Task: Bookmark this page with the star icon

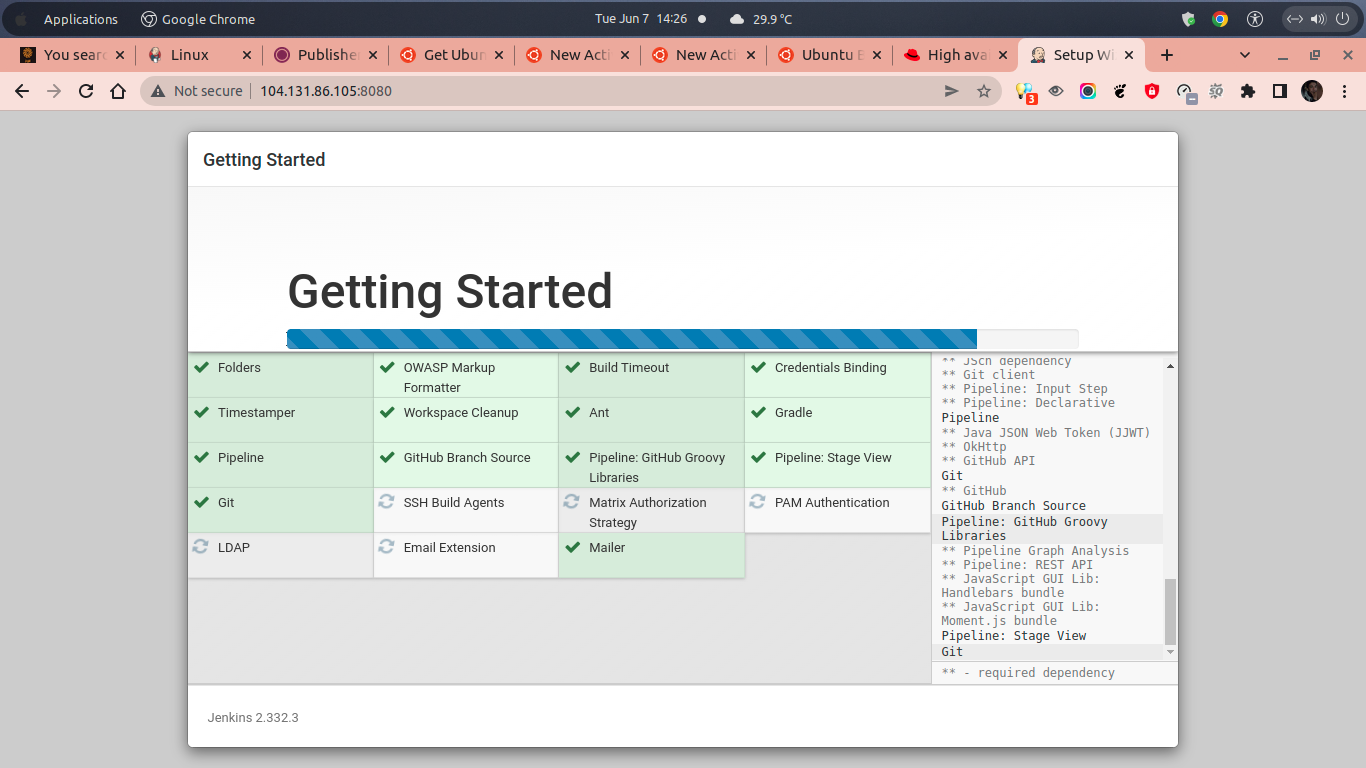Action: [984, 91]
